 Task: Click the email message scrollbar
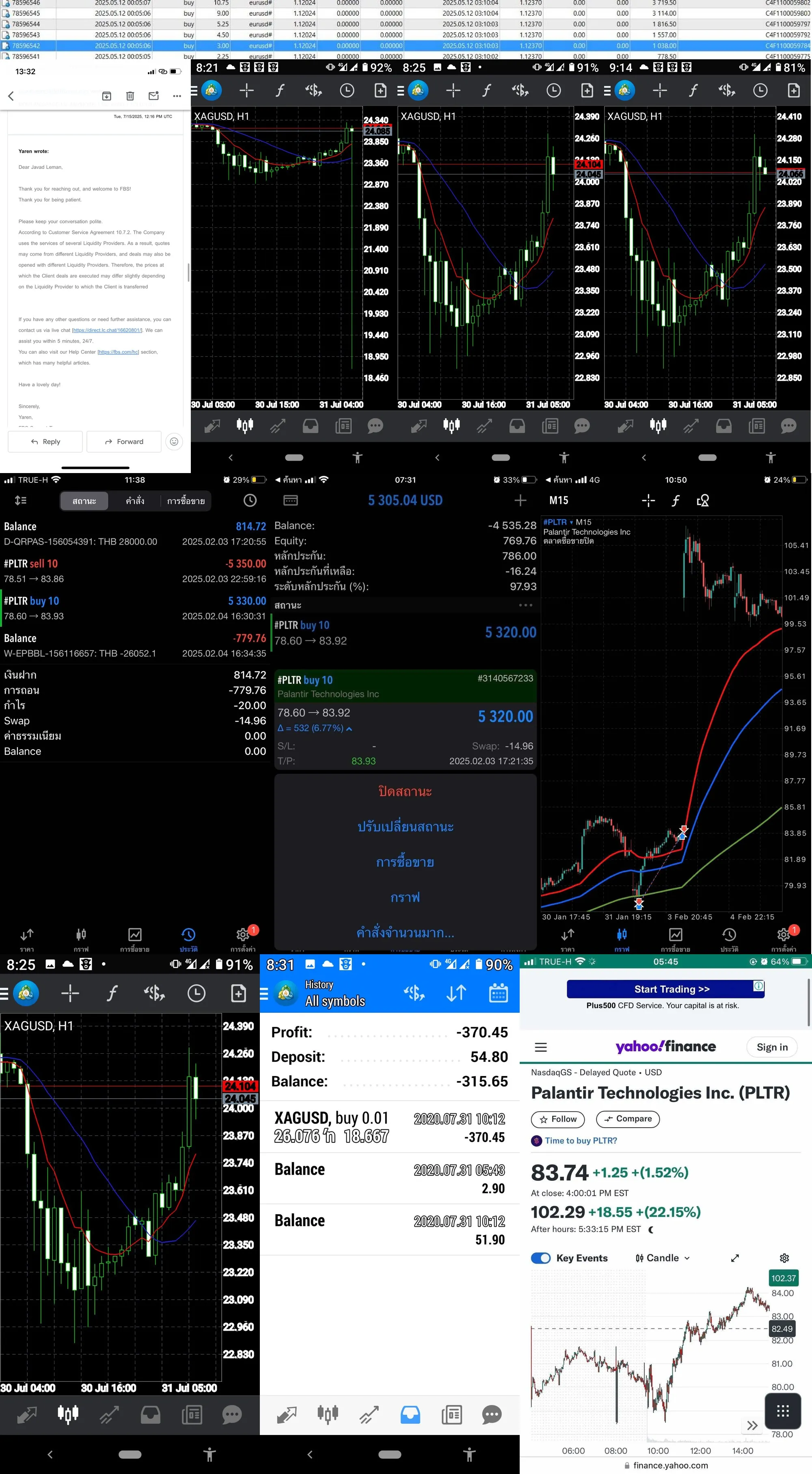(x=188, y=272)
